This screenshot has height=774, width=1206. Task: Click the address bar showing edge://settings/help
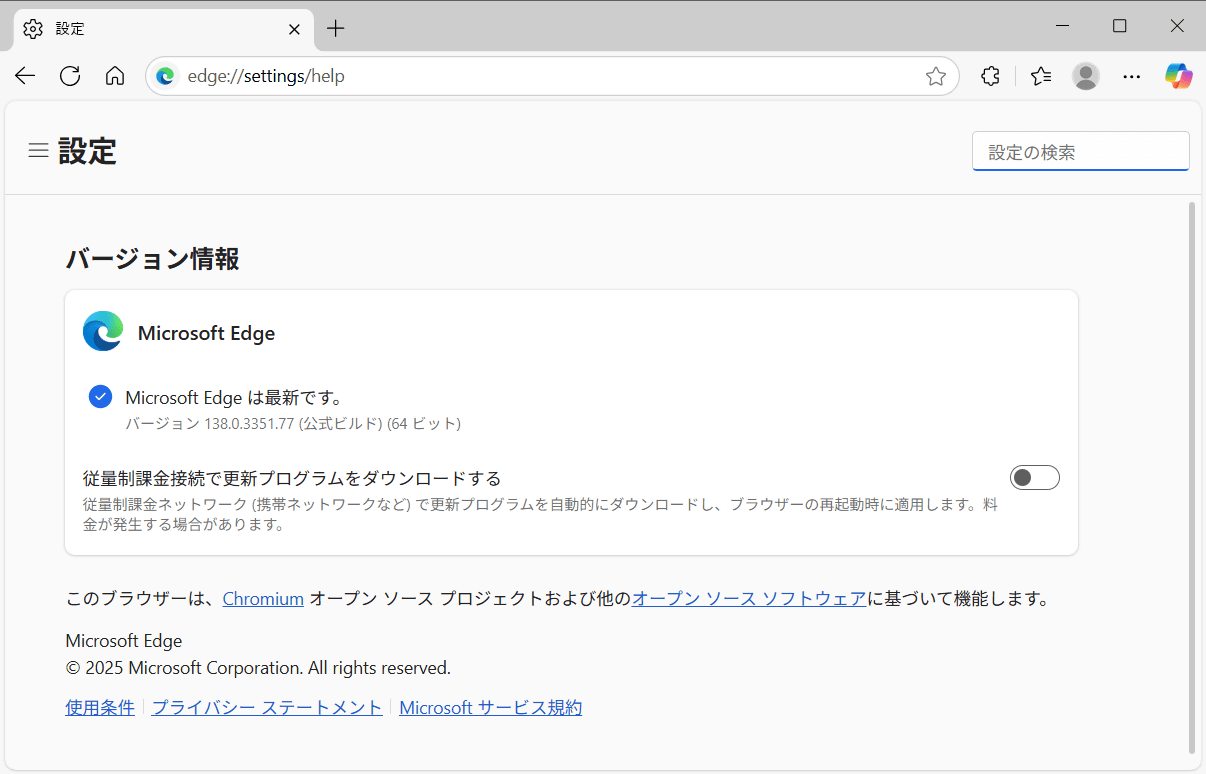(x=552, y=76)
